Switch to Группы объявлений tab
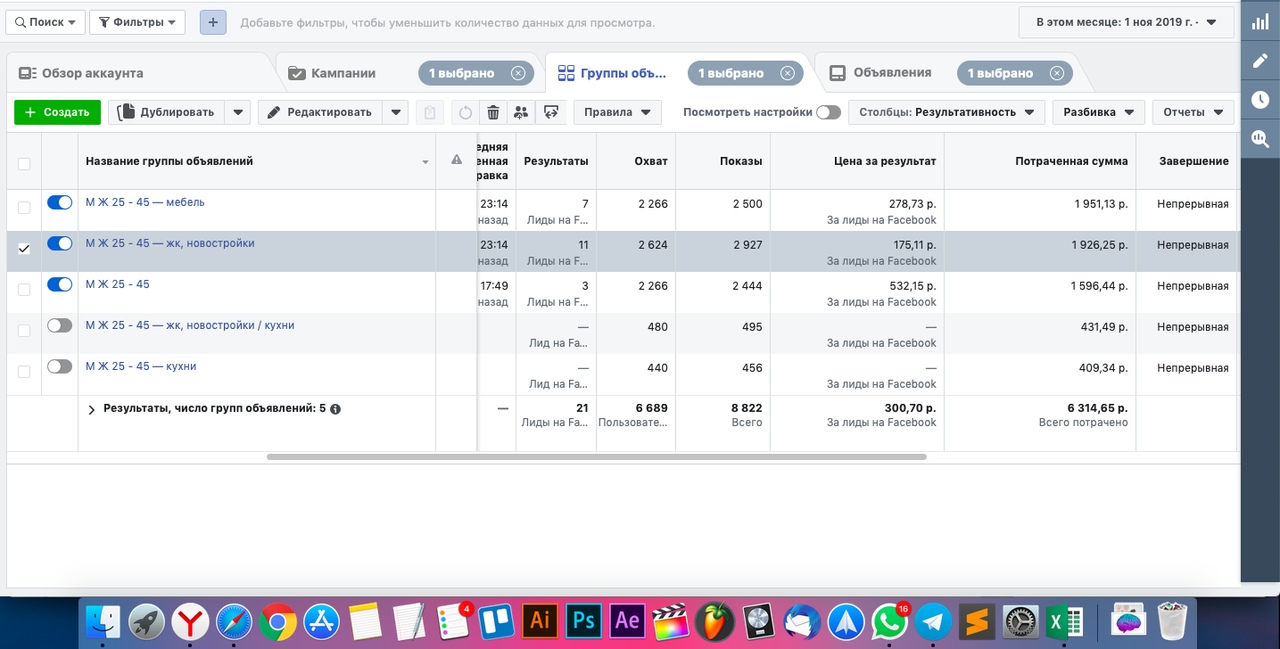Image resolution: width=1280 pixels, height=649 pixels. (x=624, y=73)
